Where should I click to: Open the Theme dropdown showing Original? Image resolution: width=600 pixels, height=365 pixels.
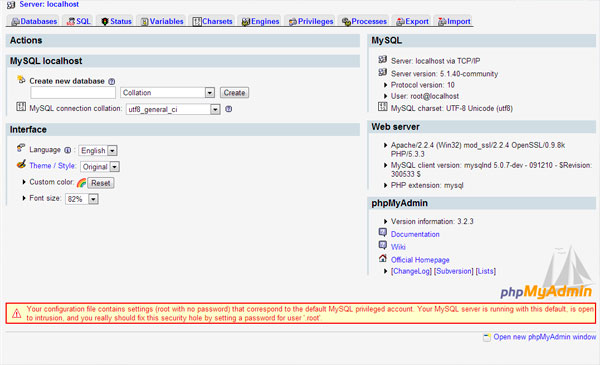point(100,167)
